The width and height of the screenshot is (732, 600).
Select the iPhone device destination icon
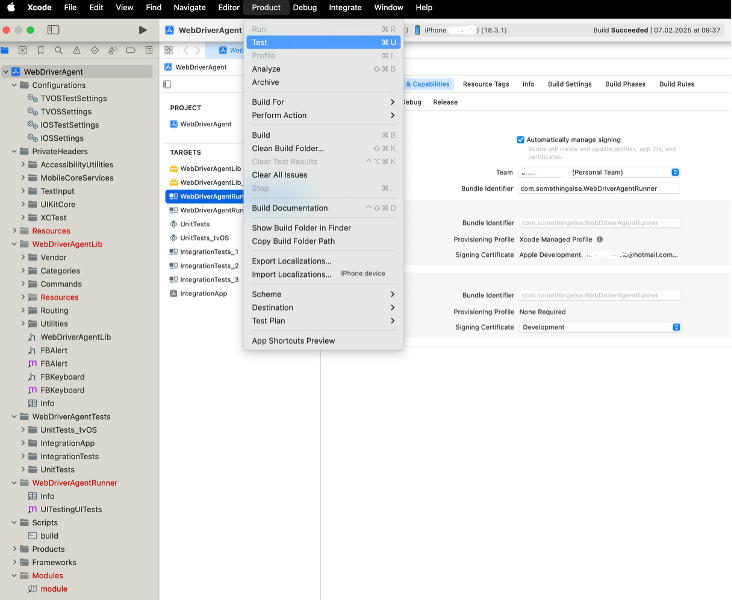[x=417, y=30]
